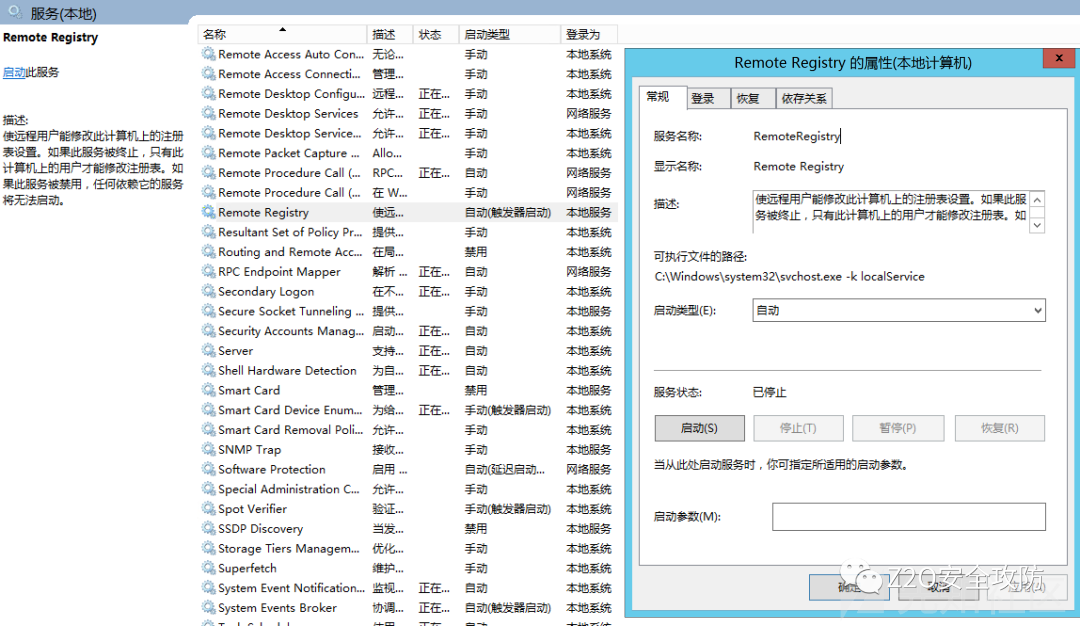Click the gear icon beside Resultant Set of Policy

pos(208,232)
